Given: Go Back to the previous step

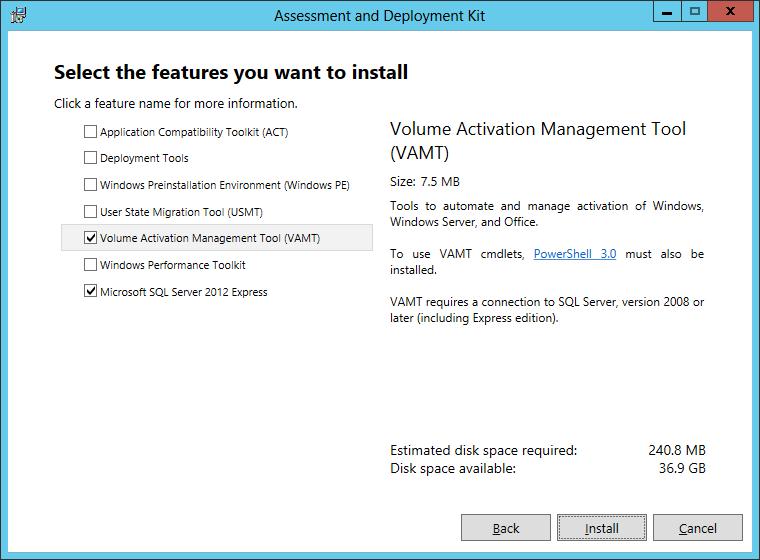Looking at the screenshot, I should click(506, 528).
